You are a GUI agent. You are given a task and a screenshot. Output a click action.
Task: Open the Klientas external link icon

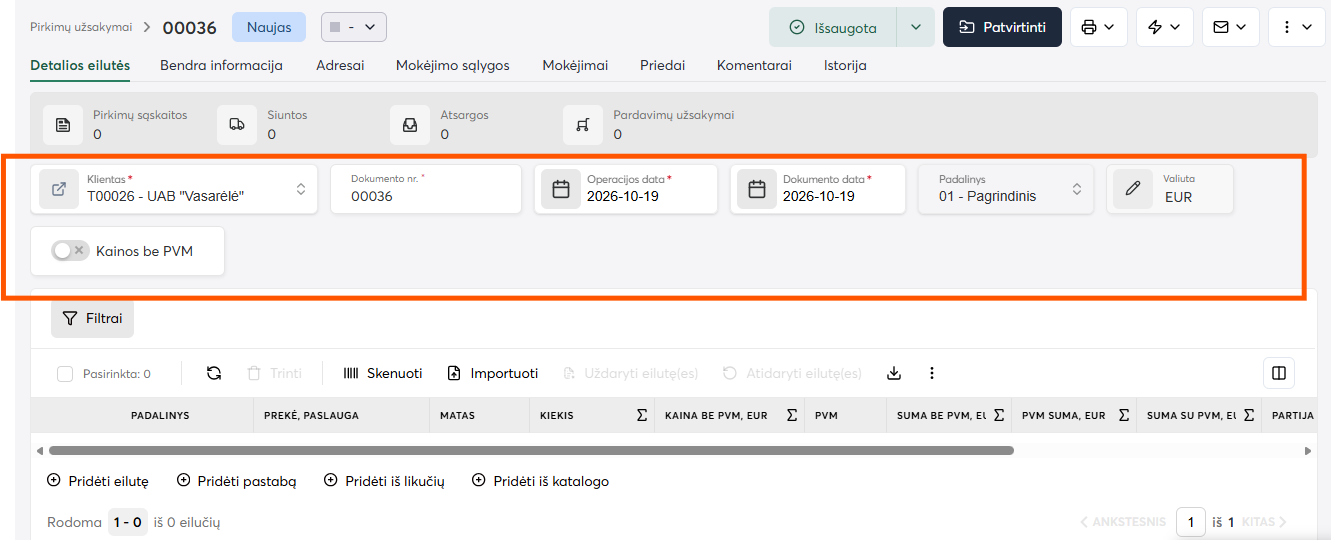coord(59,189)
